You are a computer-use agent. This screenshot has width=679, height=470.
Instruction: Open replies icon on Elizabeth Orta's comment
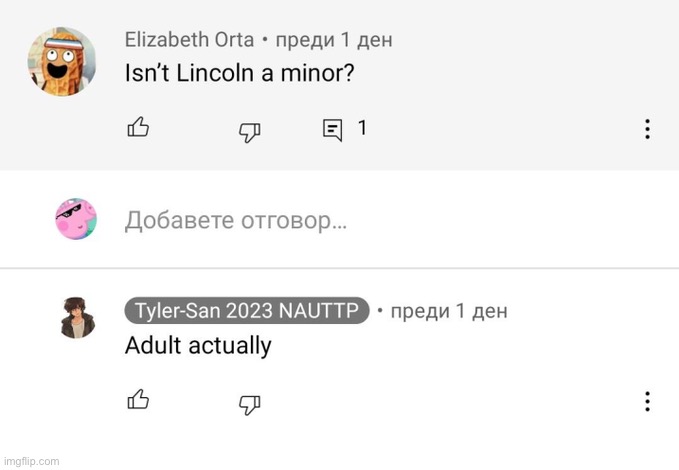click(x=333, y=130)
